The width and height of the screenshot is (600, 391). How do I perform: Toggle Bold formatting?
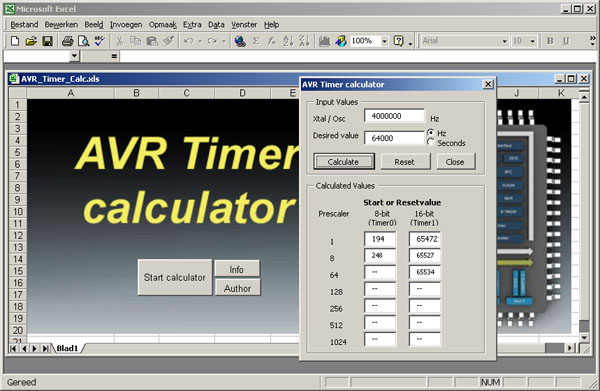(550, 41)
